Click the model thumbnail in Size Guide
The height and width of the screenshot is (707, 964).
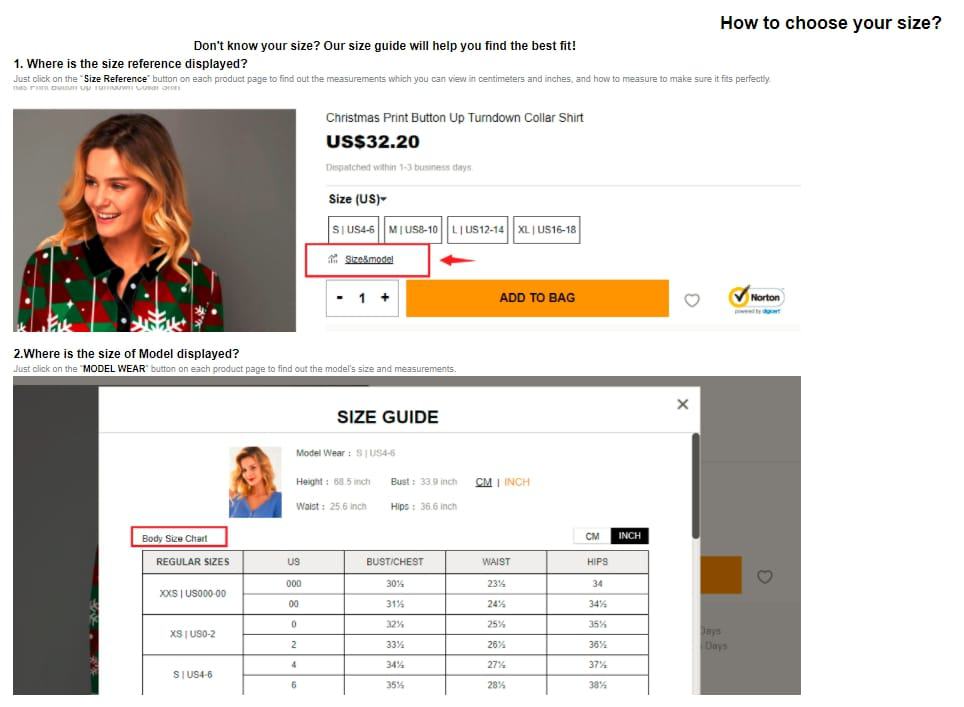click(x=255, y=482)
